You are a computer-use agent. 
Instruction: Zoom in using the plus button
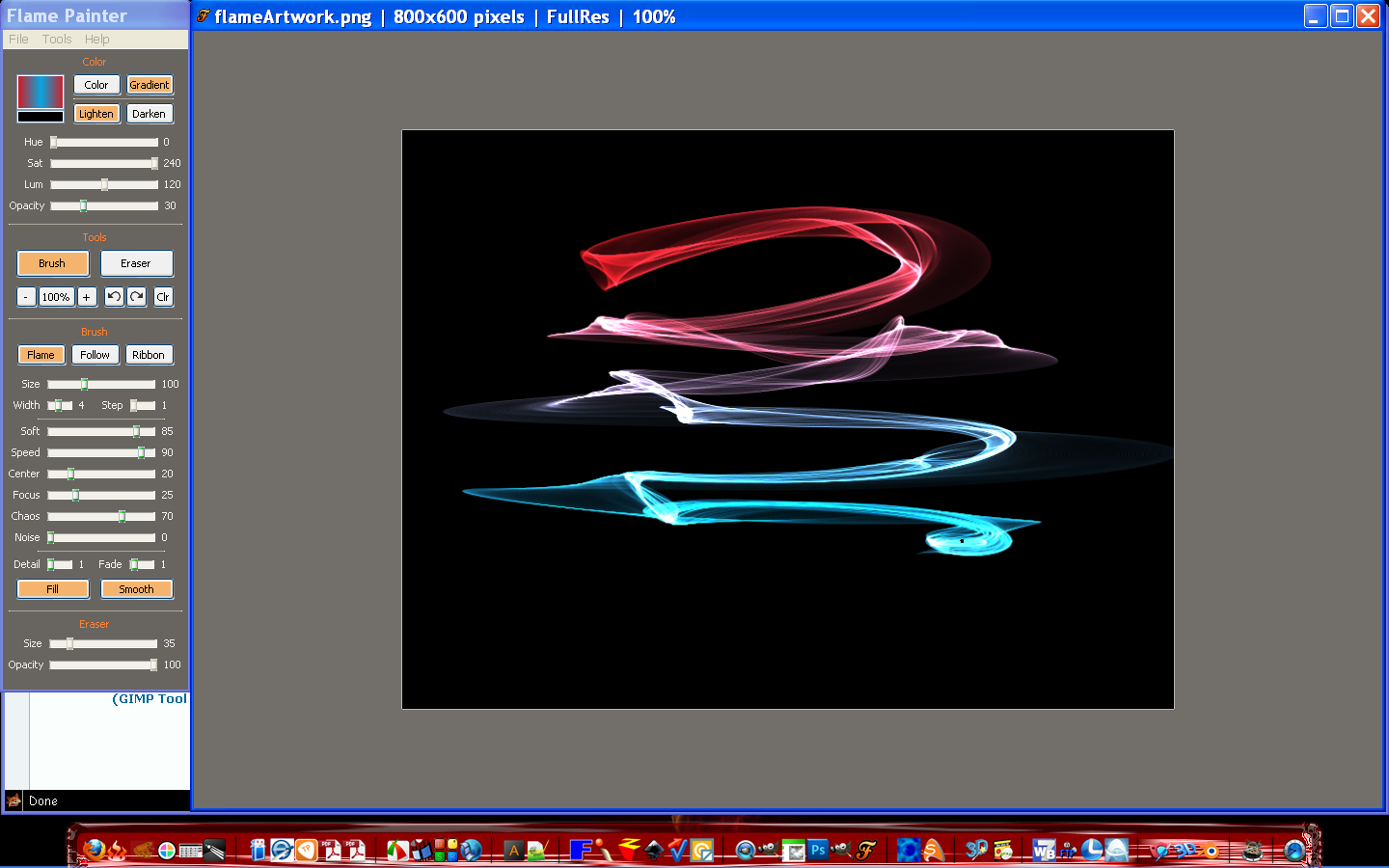pyautogui.click(x=86, y=296)
